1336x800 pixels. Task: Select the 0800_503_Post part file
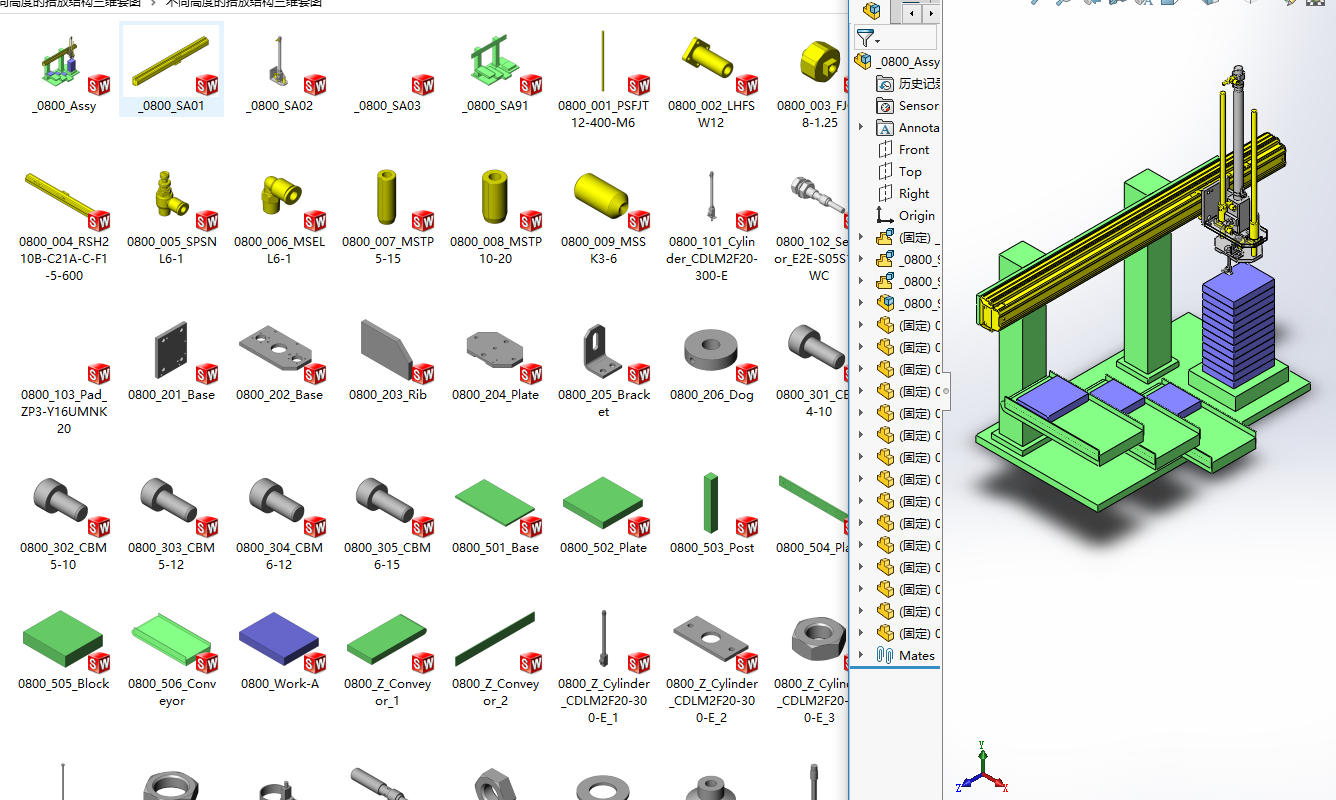[x=712, y=513]
